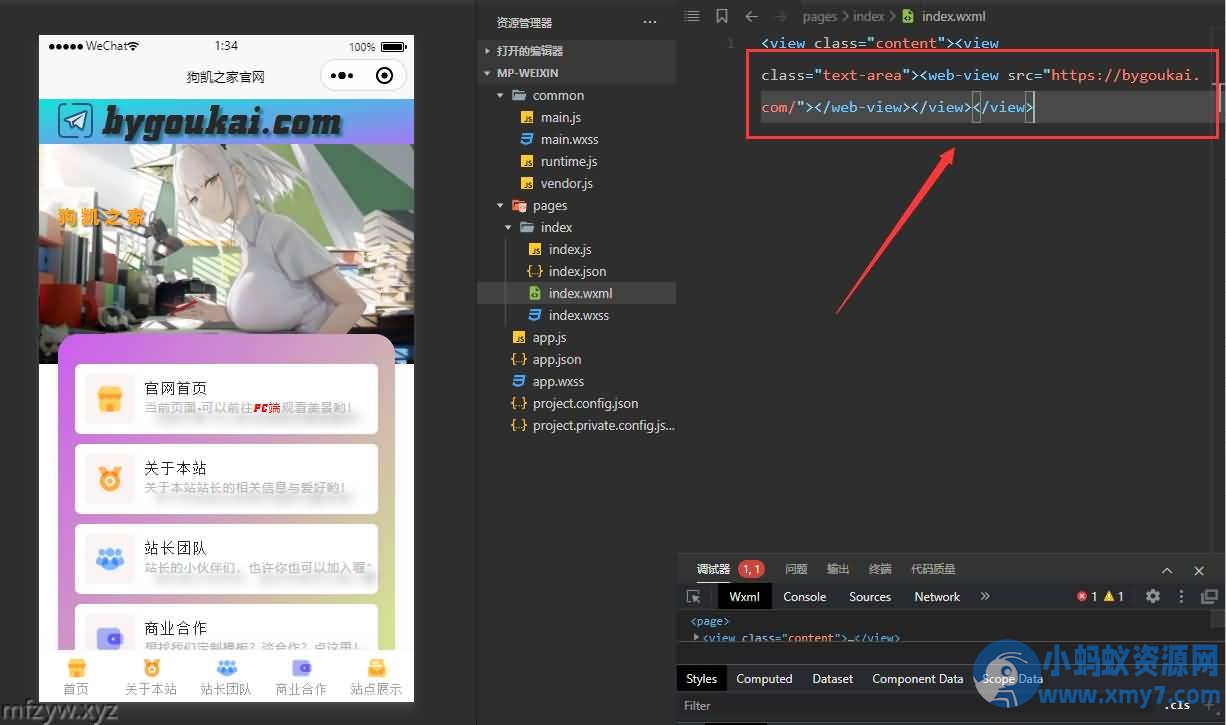Image resolution: width=1226 pixels, height=725 pixels.
Task: Click the 狗凯之家官网 title in the simulator
Action: (x=226, y=77)
